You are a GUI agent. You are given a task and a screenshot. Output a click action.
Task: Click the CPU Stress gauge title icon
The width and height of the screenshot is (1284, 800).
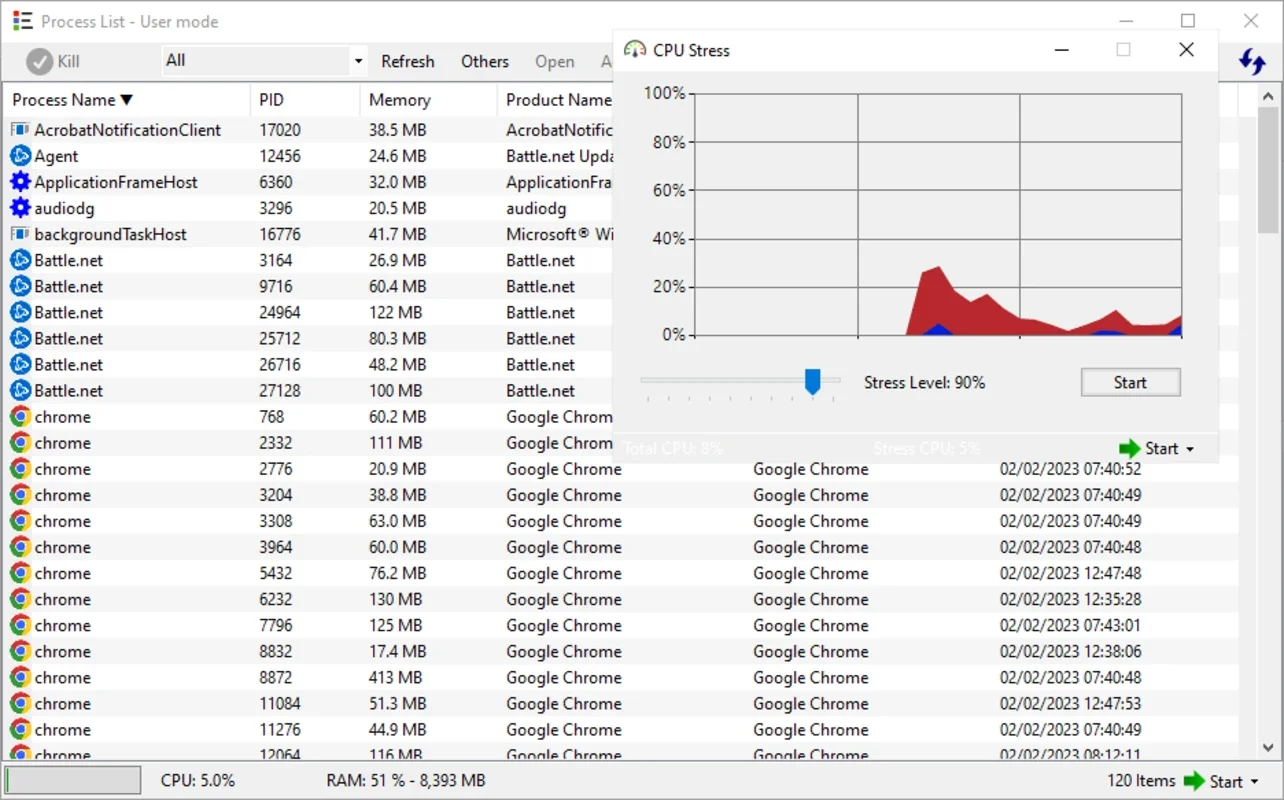tap(634, 50)
